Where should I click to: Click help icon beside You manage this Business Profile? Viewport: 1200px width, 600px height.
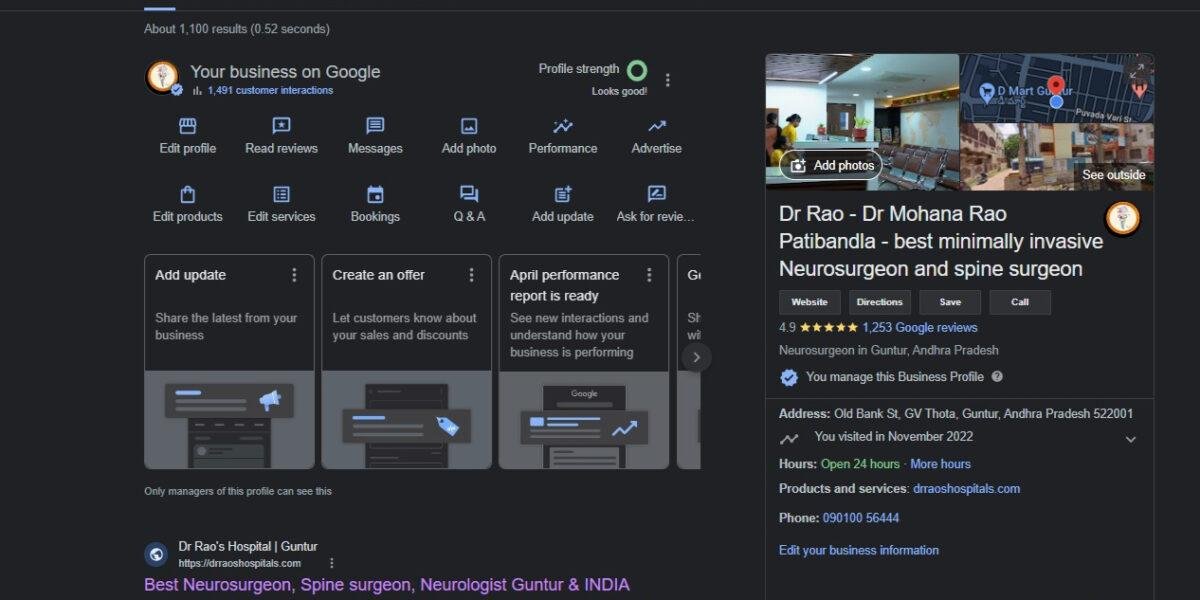coord(997,377)
